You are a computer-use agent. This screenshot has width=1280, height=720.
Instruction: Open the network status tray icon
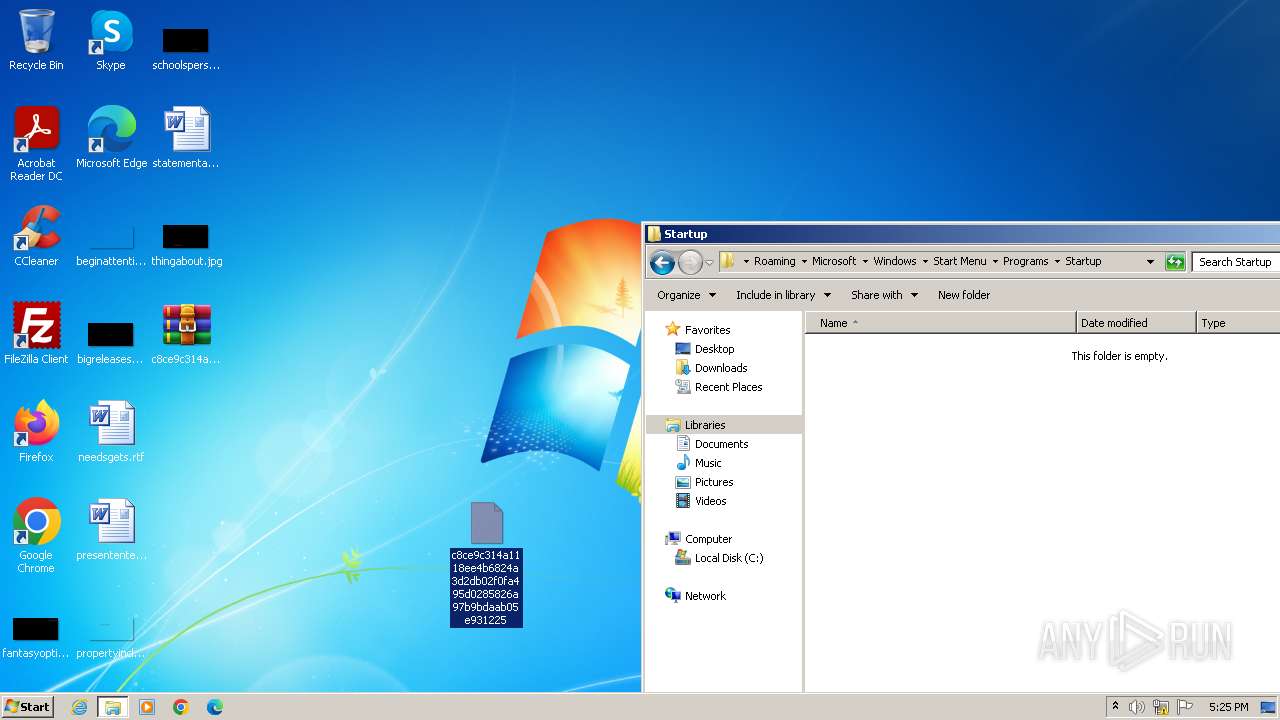tap(1161, 707)
